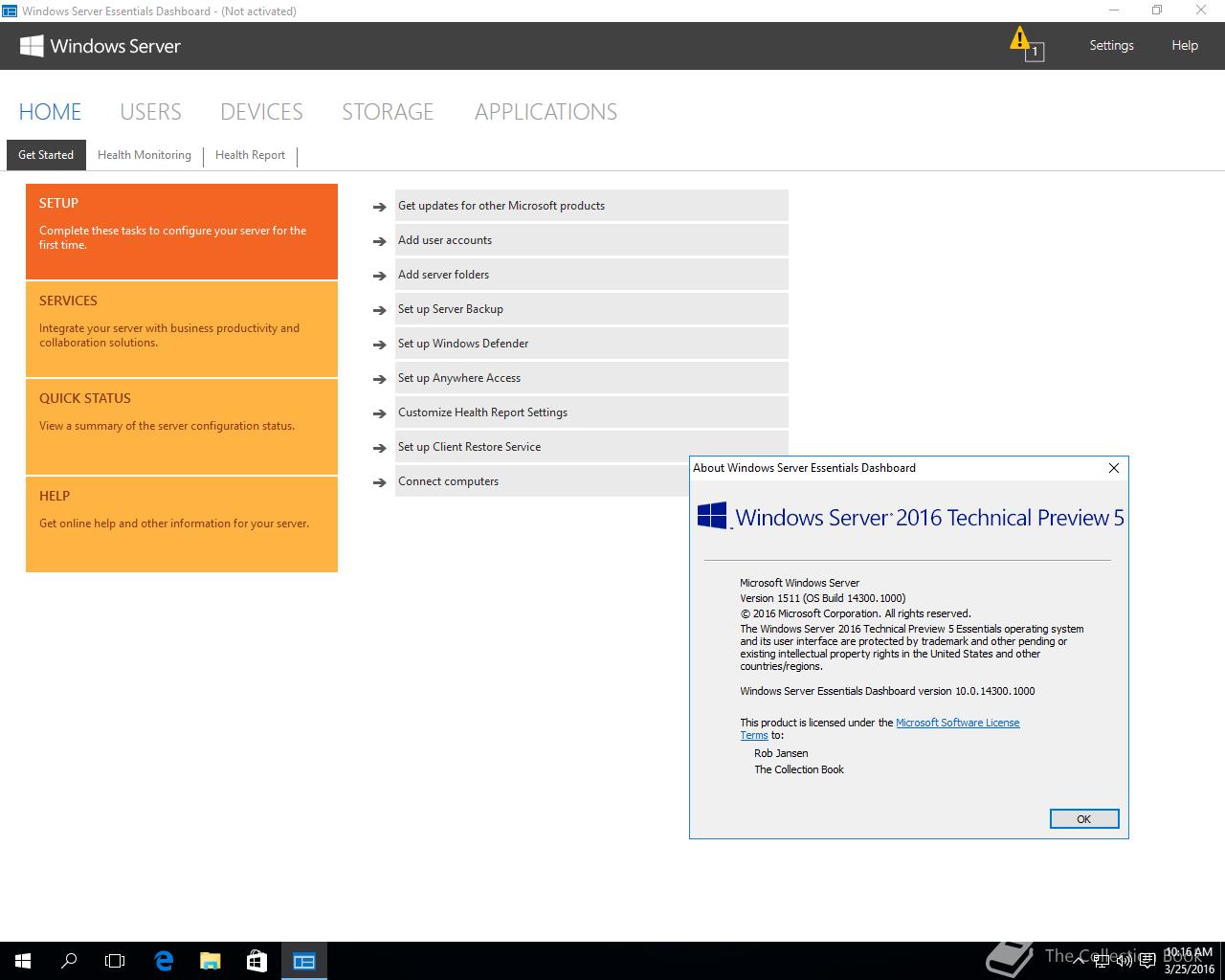
Task: Open the Connect computers task
Action: click(542, 481)
